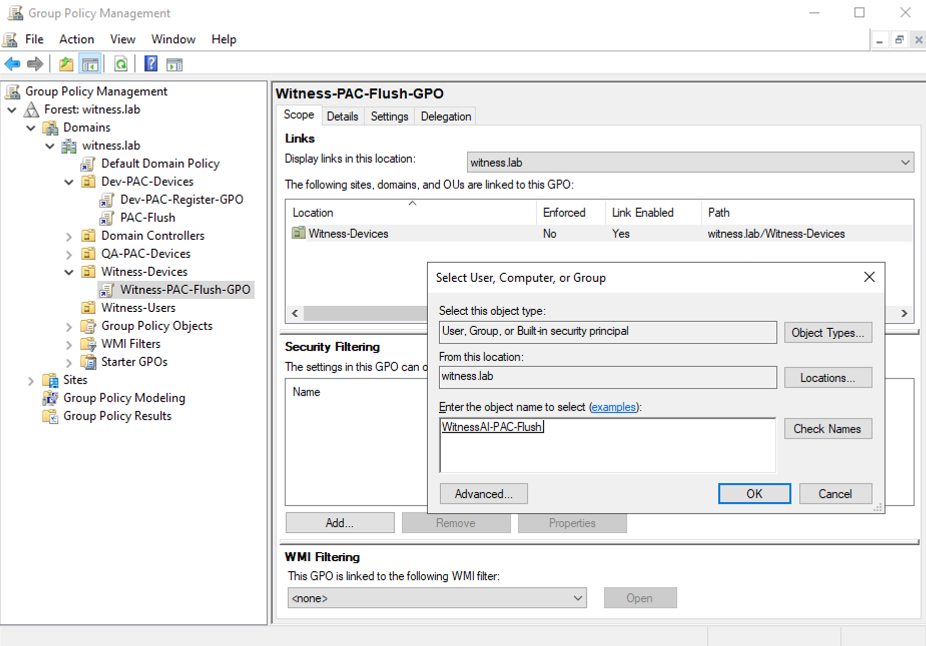The image size is (926, 646).
Task: Open the File menu
Action: [x=34, y=40]
